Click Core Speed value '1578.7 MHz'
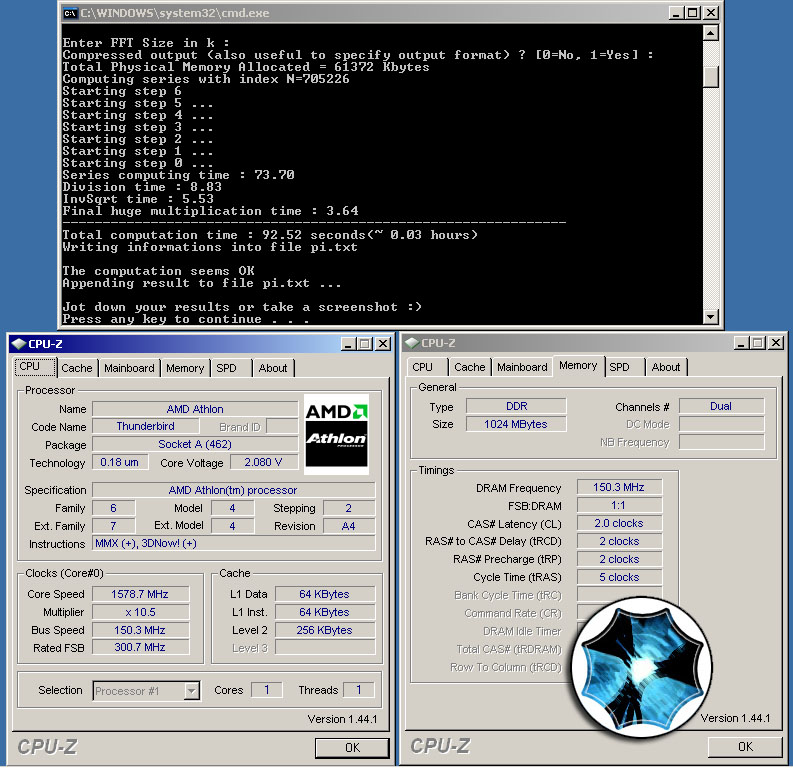 (140, 594)
